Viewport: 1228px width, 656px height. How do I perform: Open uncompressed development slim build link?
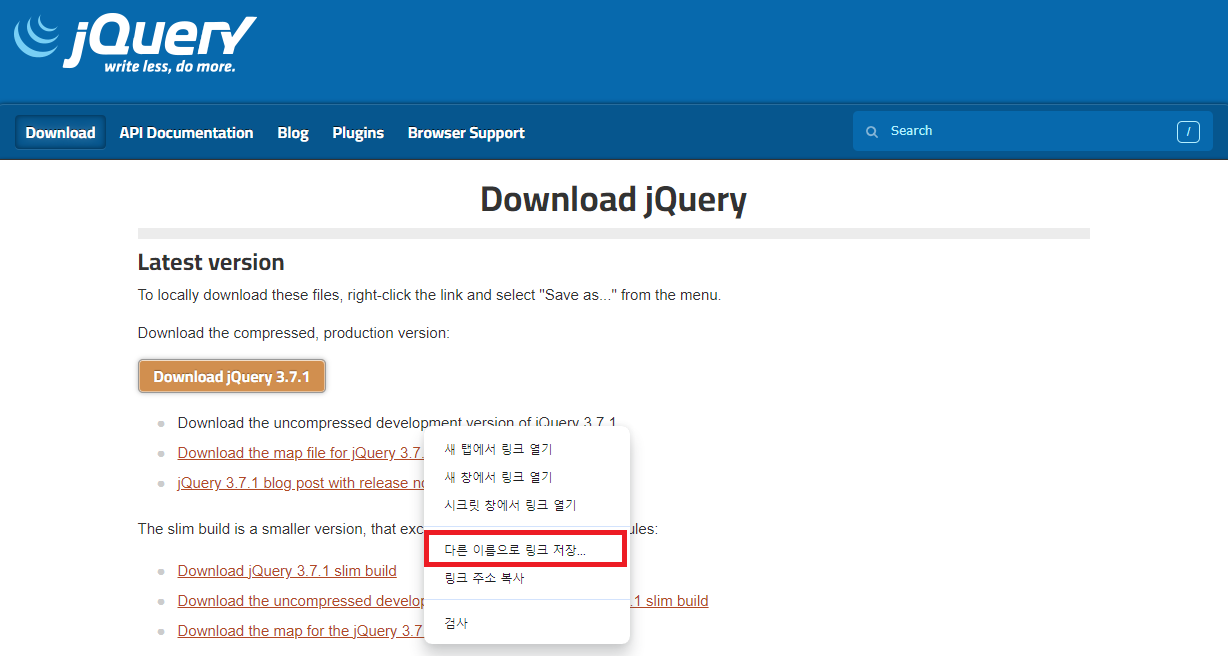(443, 601)
